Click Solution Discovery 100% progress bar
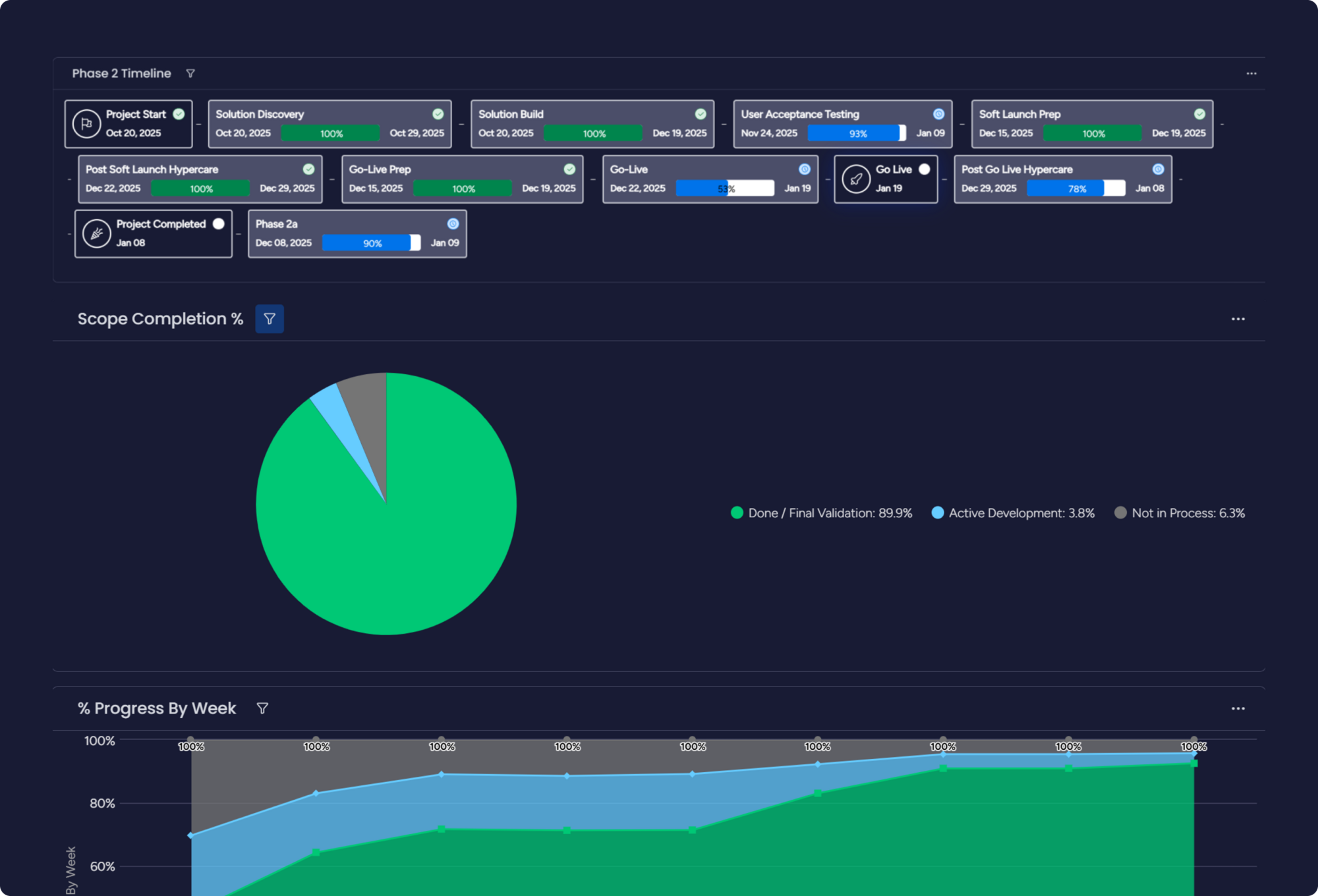The image size is (1318, 896). click(330, 133)
